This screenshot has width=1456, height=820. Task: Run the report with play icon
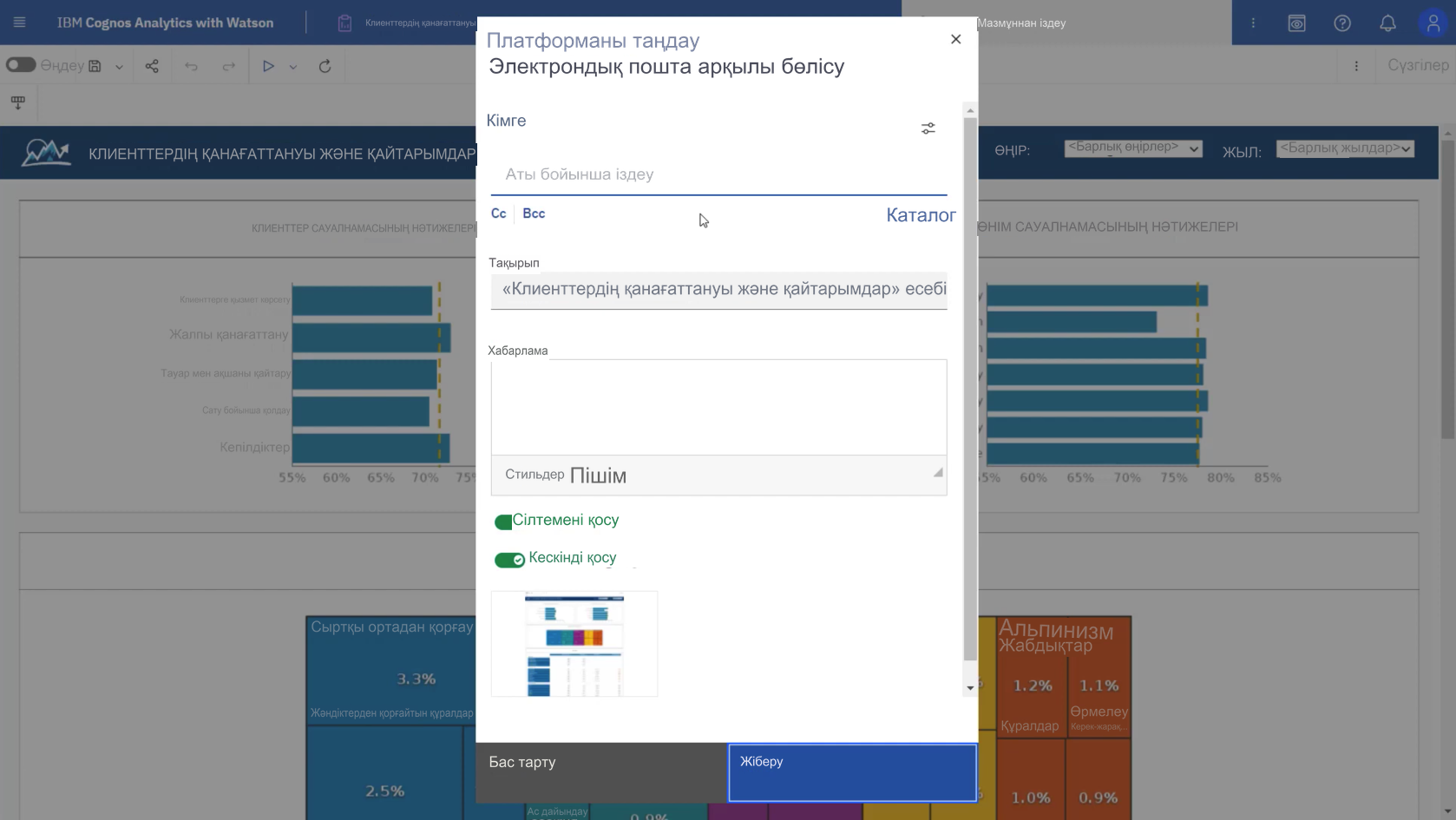(268, 66)
